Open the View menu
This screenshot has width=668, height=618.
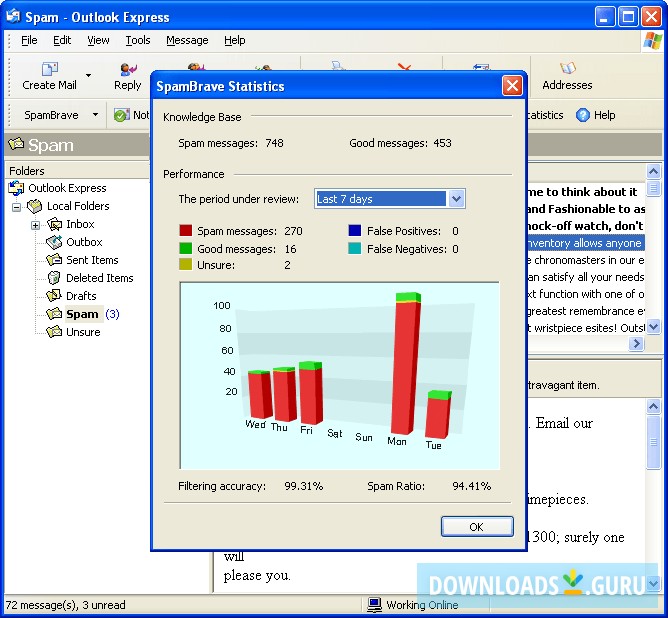click(98, 40)
